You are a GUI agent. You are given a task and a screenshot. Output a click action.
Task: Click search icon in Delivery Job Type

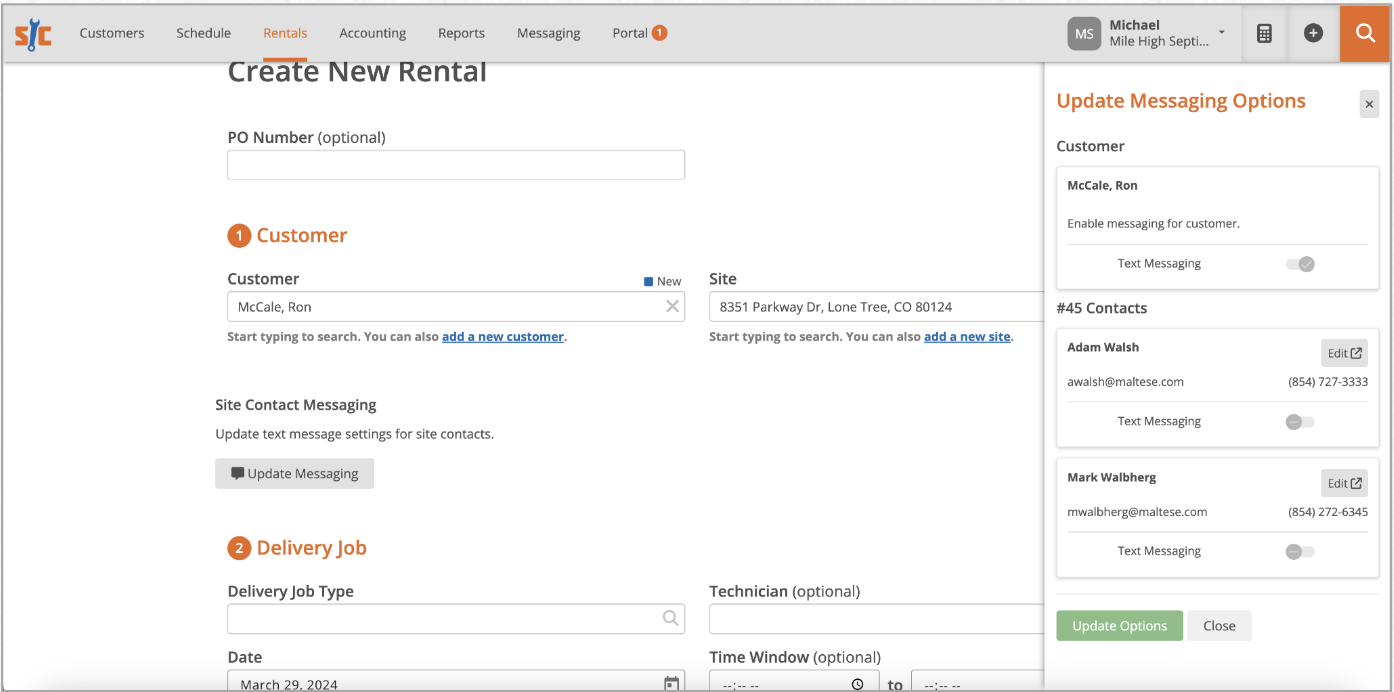coord(671,619)
